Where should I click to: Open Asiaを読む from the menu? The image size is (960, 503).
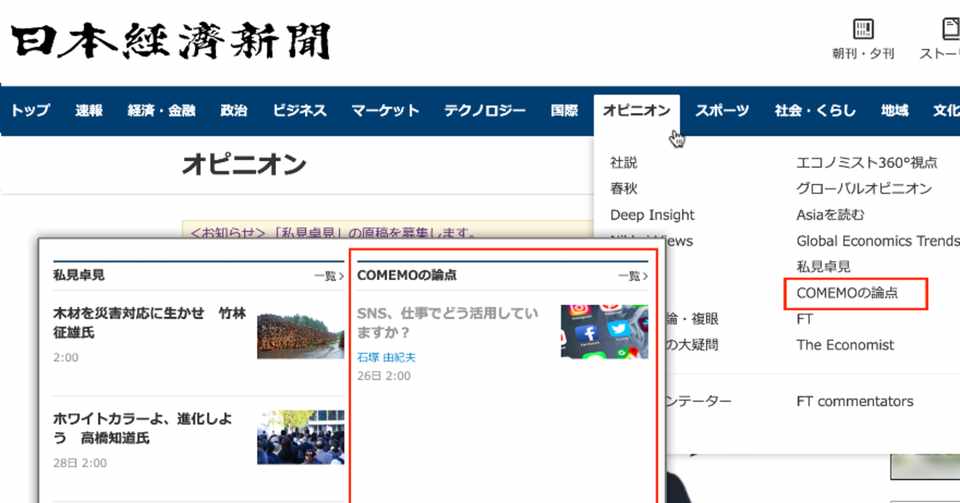point(830,215)
